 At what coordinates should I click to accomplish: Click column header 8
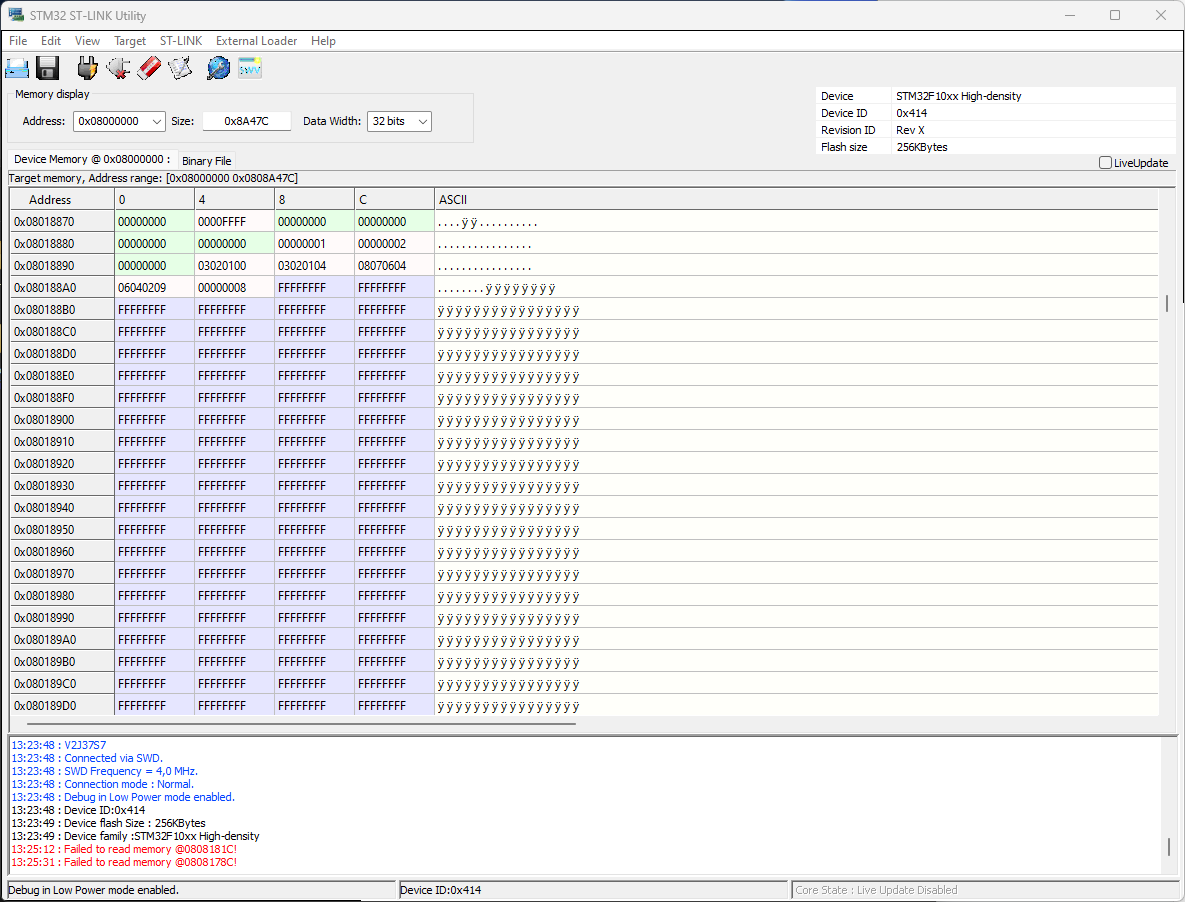click(x=314, y=199)
